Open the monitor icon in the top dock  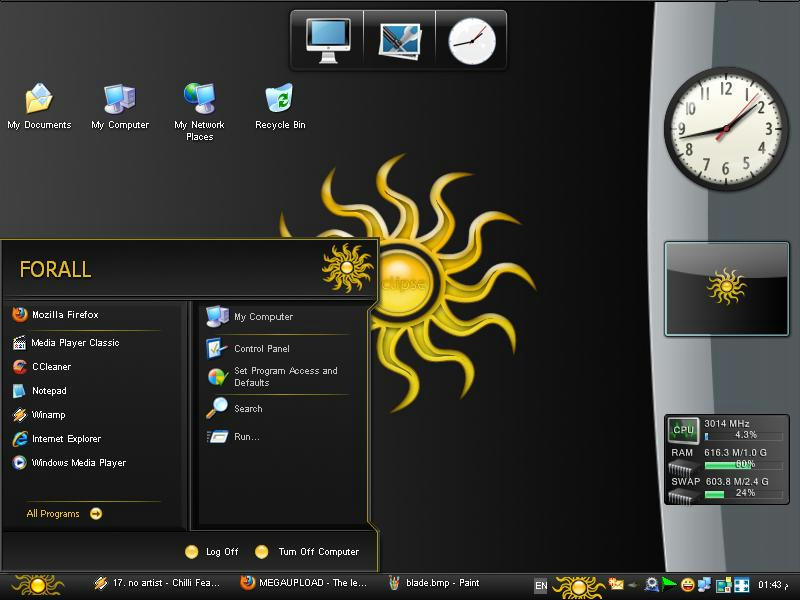click(x=328, y=40)
